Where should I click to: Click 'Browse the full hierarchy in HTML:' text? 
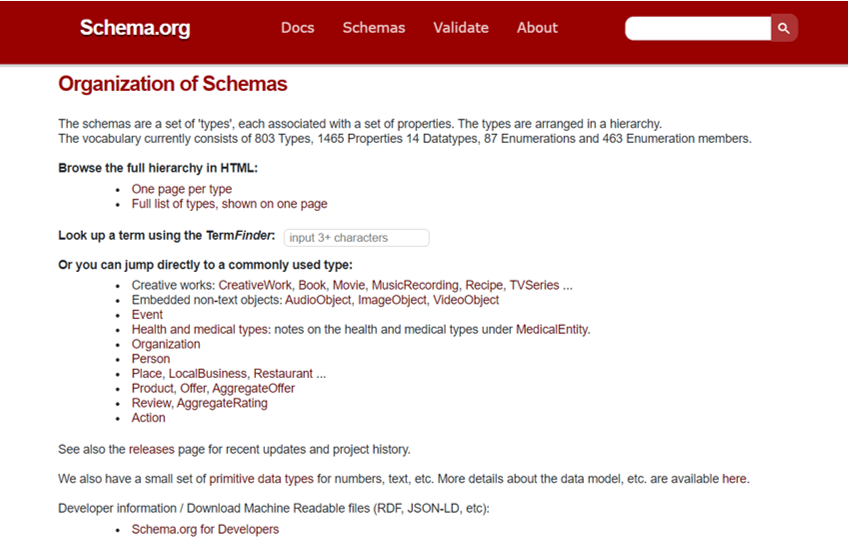[x=158, y=168]
